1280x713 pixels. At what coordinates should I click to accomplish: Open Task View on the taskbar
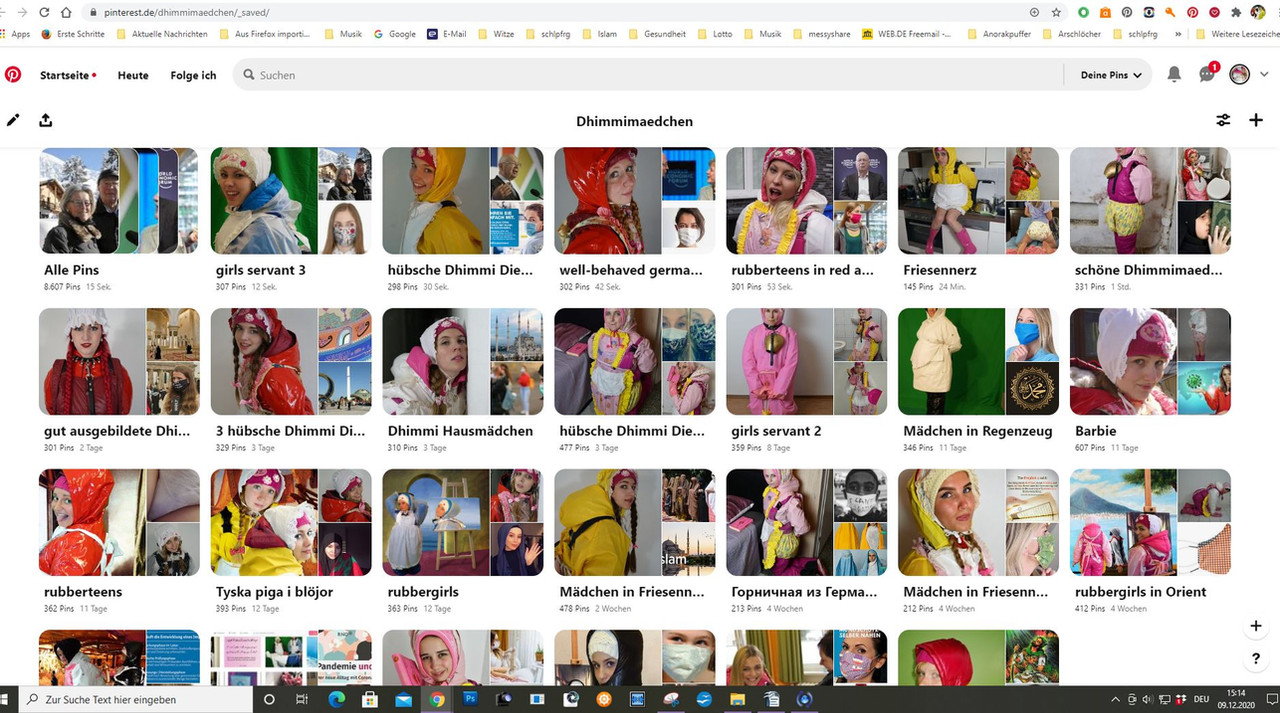click(301, 699)
